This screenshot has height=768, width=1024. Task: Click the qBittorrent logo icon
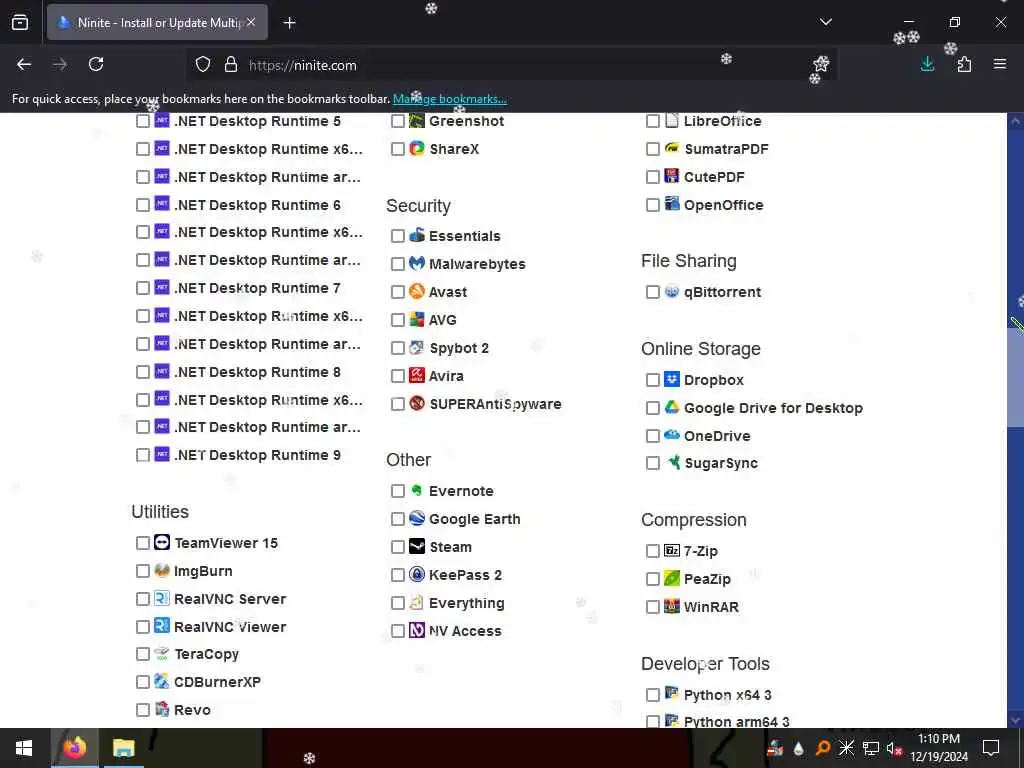pos(672,292)
